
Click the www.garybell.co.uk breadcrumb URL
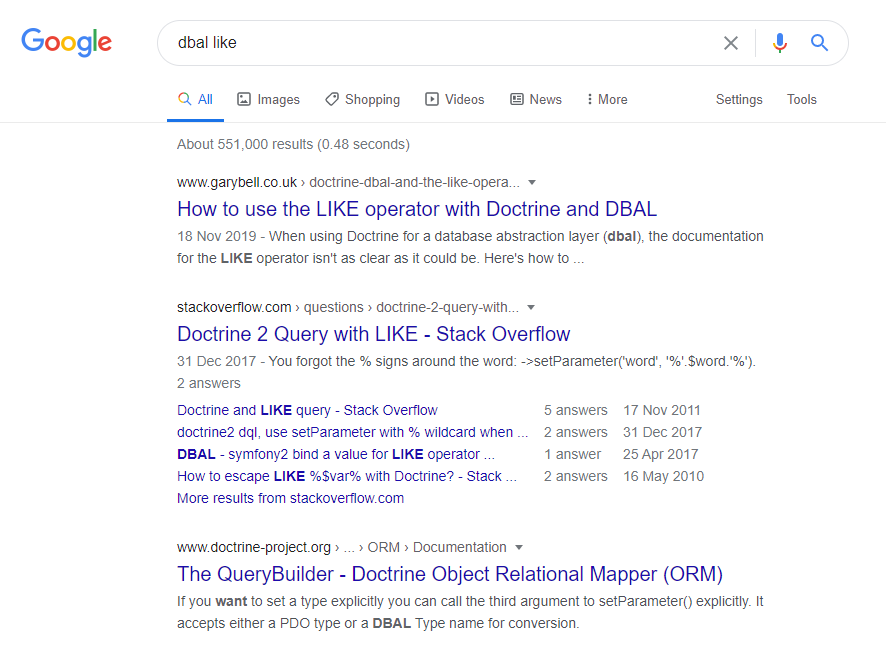[348, 182]
